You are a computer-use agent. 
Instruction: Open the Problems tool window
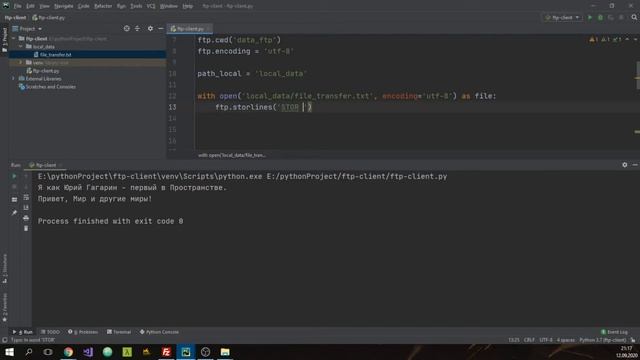tap(83, 332)
